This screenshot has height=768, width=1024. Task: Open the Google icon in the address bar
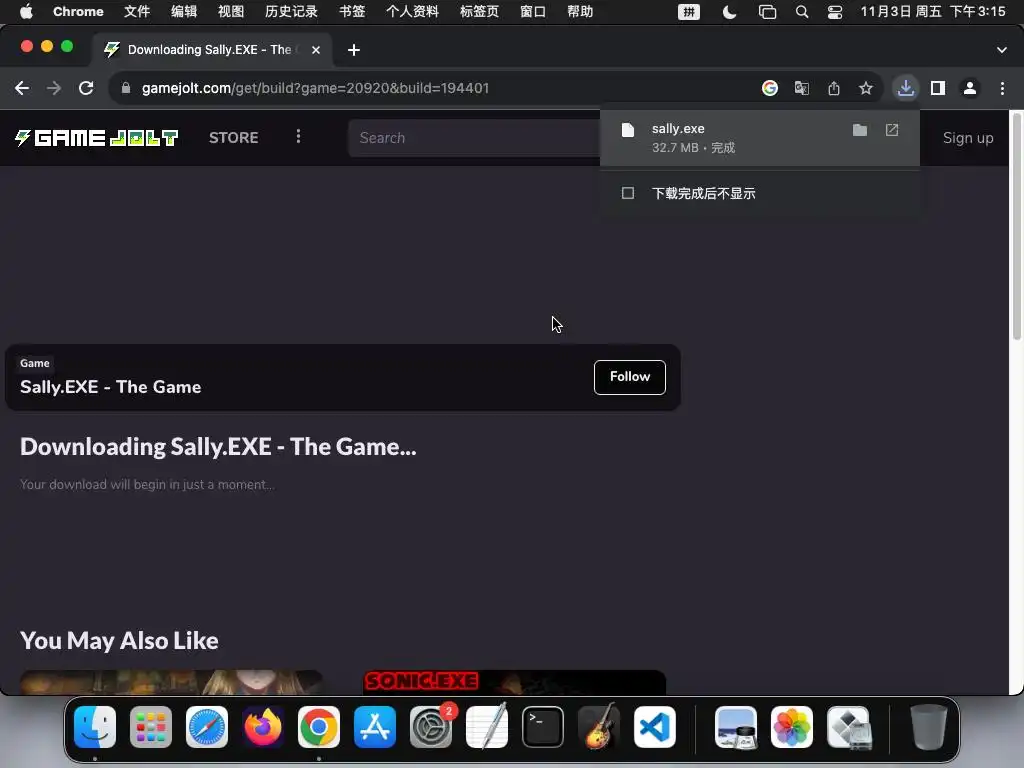coord(770,88)
